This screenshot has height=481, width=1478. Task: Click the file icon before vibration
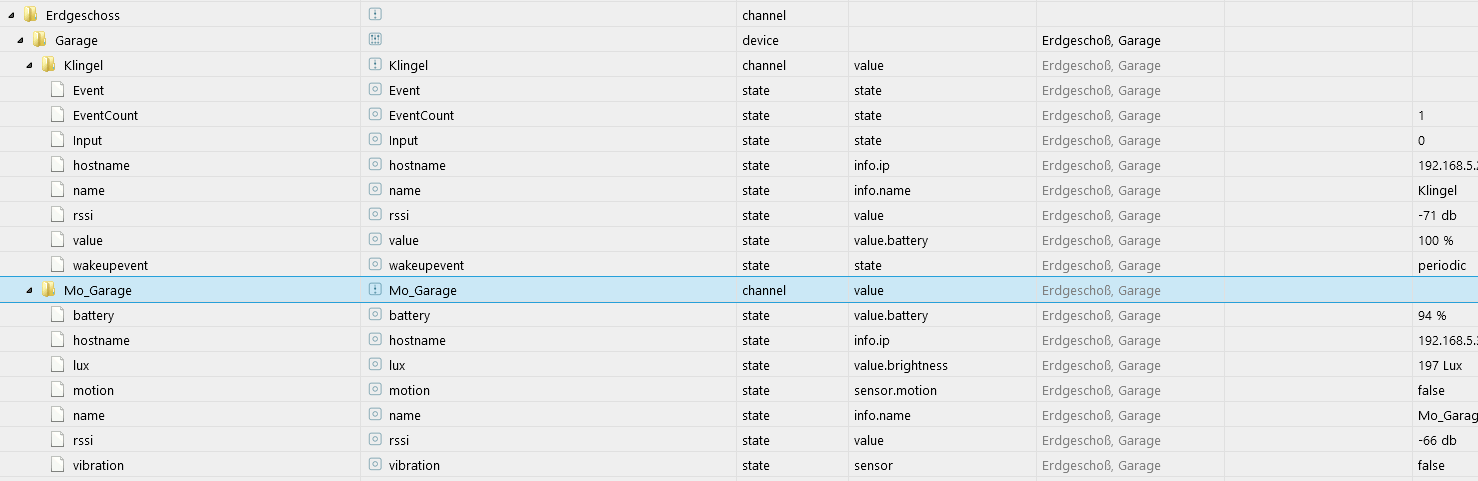point(58,465)
